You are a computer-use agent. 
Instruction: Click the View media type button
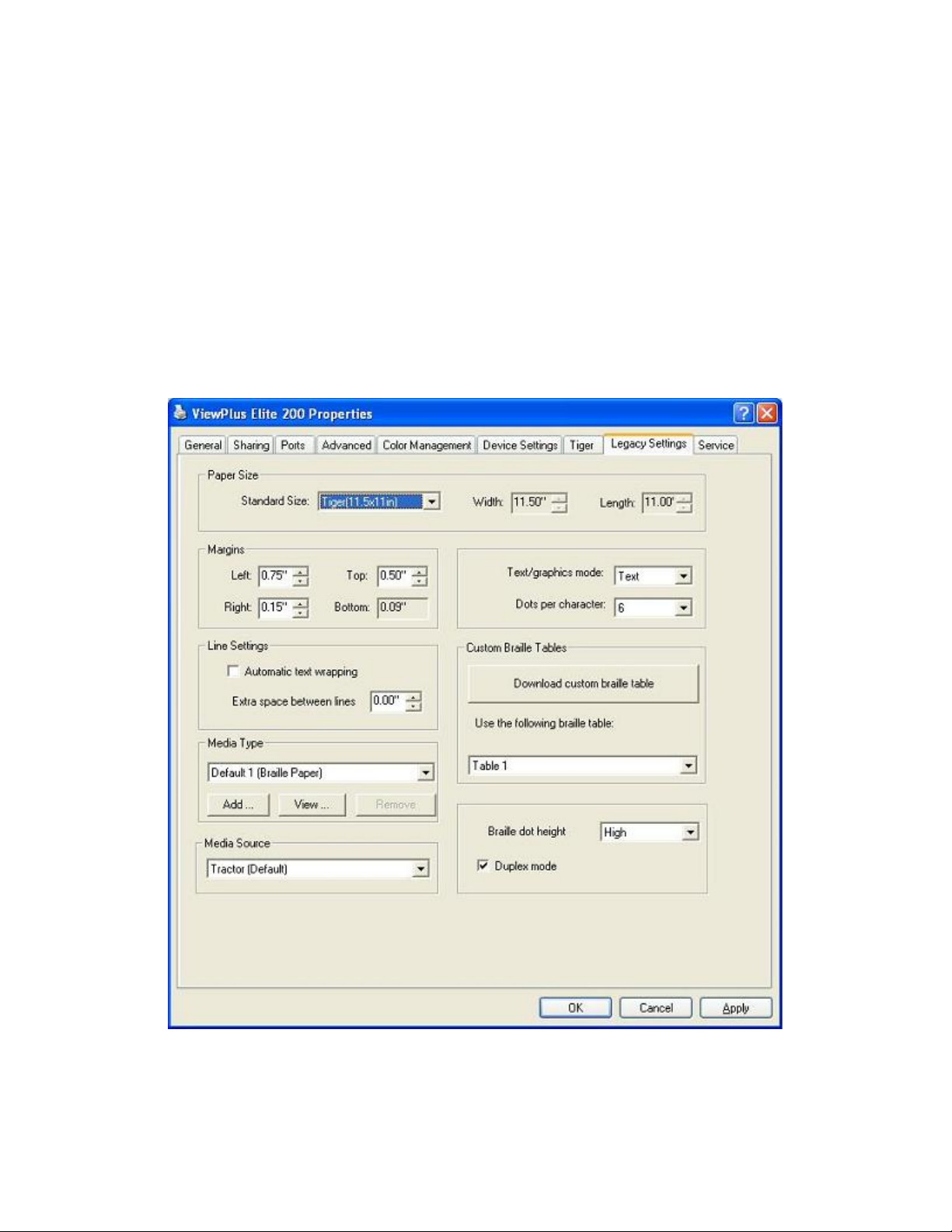tap(312, 804)
